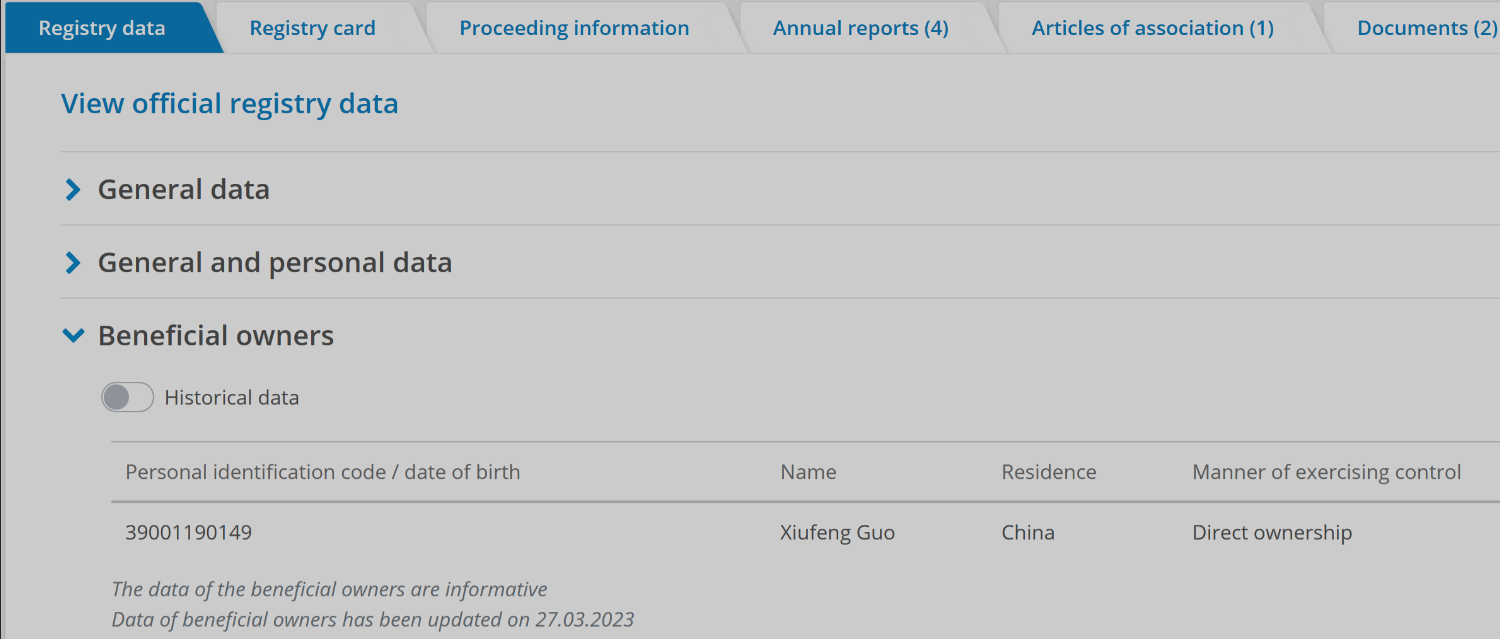Enable the Historical data toggle
The width and height of the screenshot is (1500, 639).
pos(127,398)
